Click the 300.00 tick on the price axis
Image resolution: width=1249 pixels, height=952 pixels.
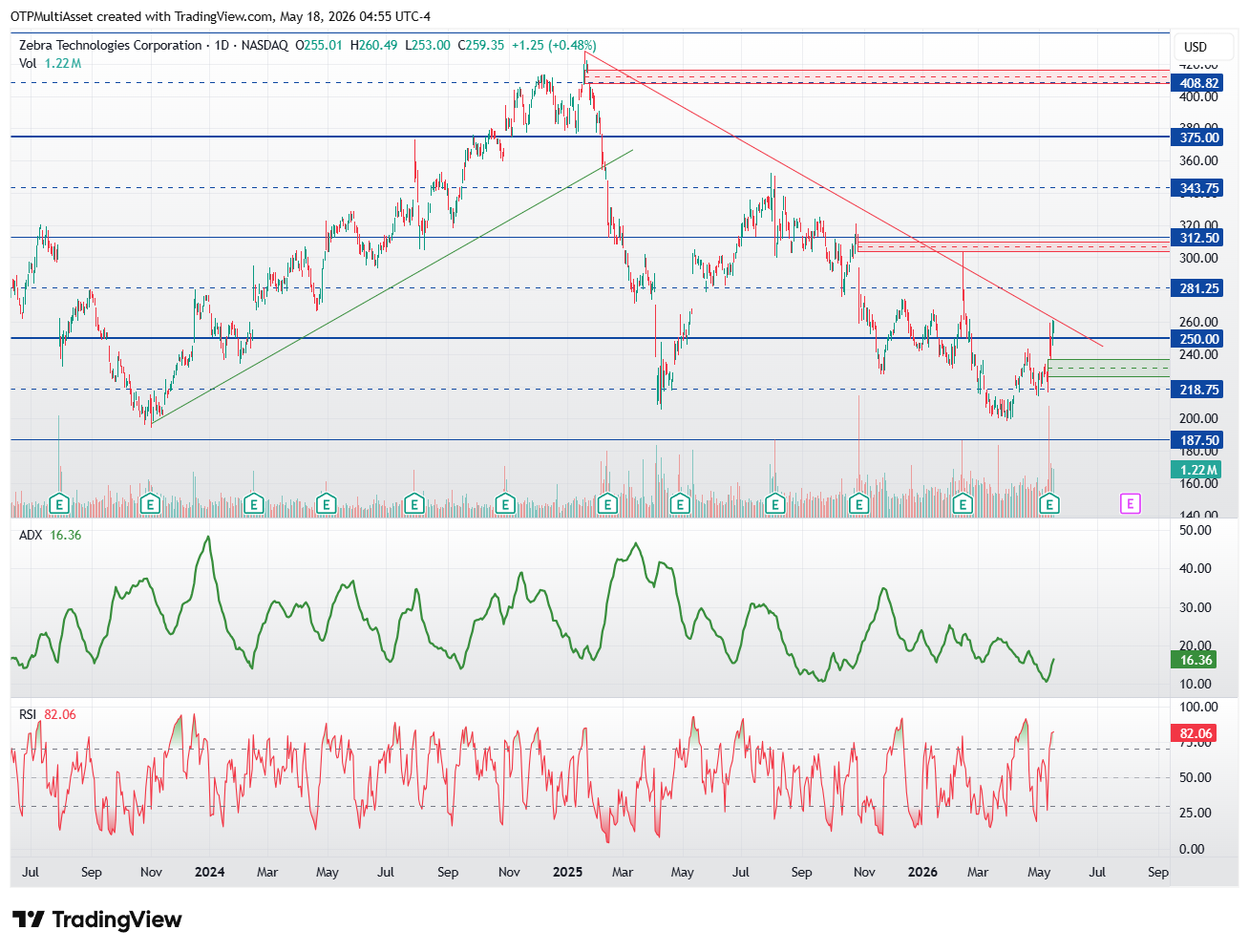(x=1199, y=258)
